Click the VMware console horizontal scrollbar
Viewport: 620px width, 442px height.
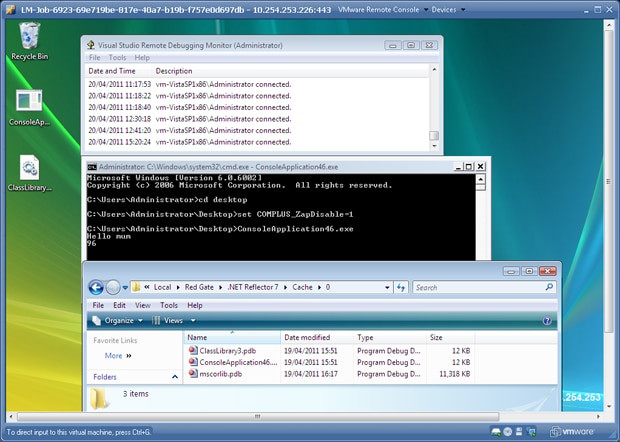258,416
